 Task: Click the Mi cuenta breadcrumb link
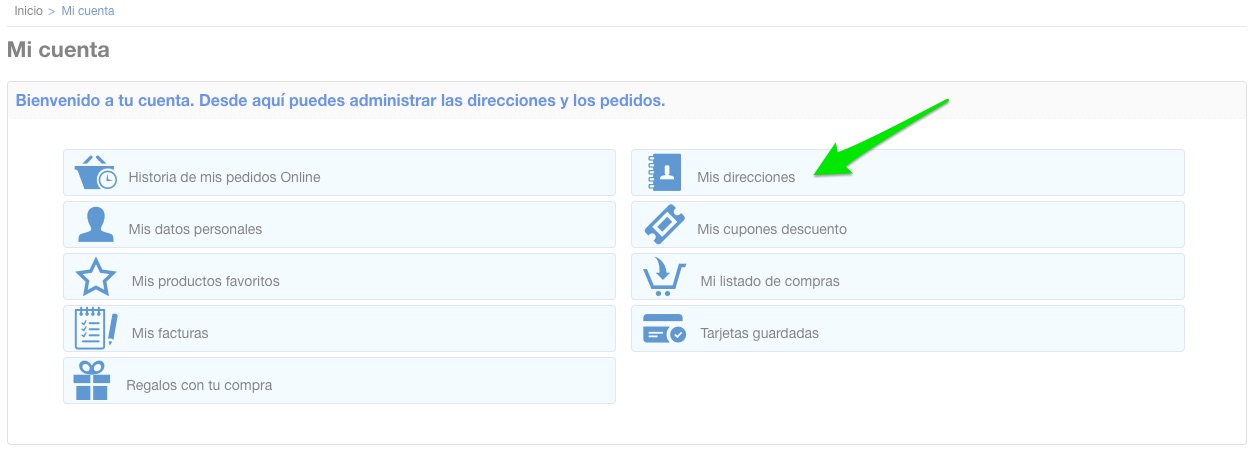tap(88, 11)
